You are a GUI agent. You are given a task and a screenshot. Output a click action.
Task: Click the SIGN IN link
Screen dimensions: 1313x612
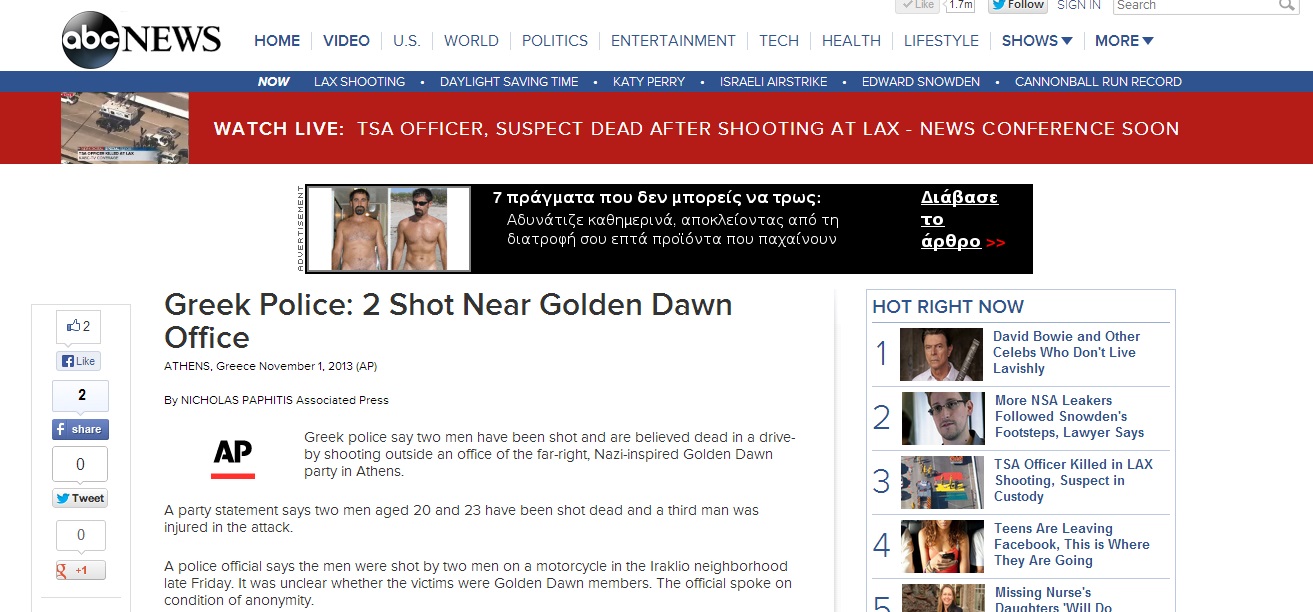(x=1079, y=5)
